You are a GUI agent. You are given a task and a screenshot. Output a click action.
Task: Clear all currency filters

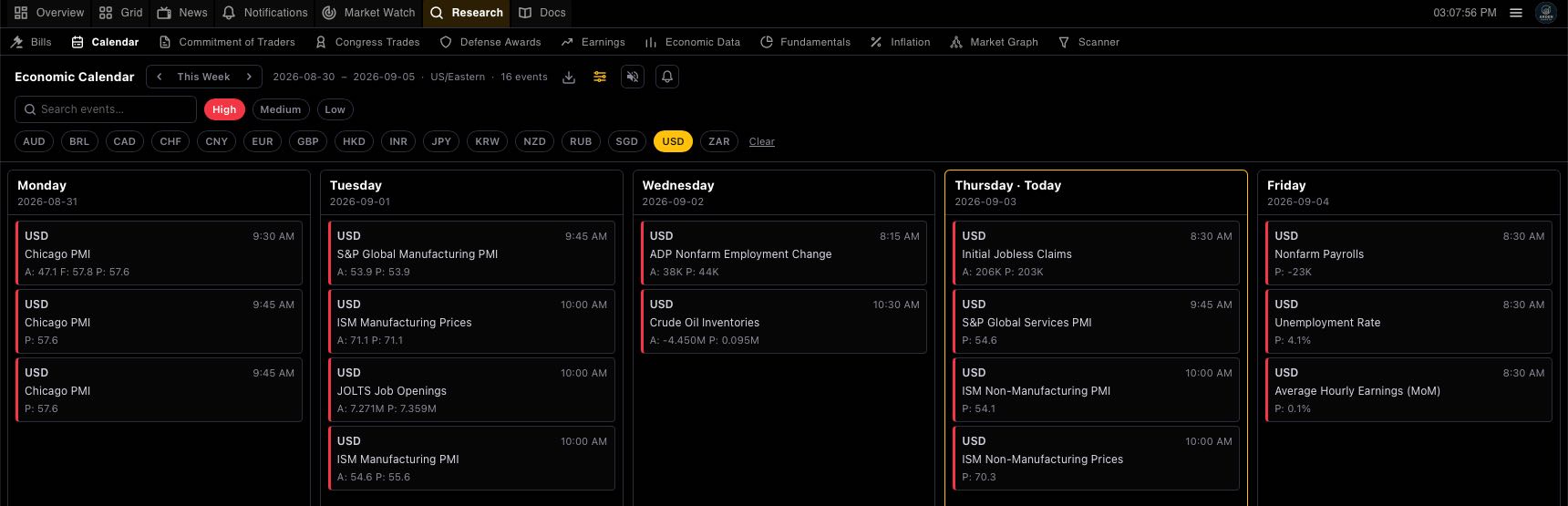coord(762,141)
